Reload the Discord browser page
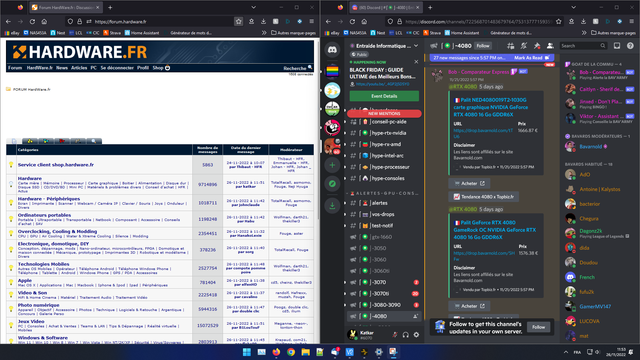The height and width of the screenshot is (360, 640). coord(352,22)
